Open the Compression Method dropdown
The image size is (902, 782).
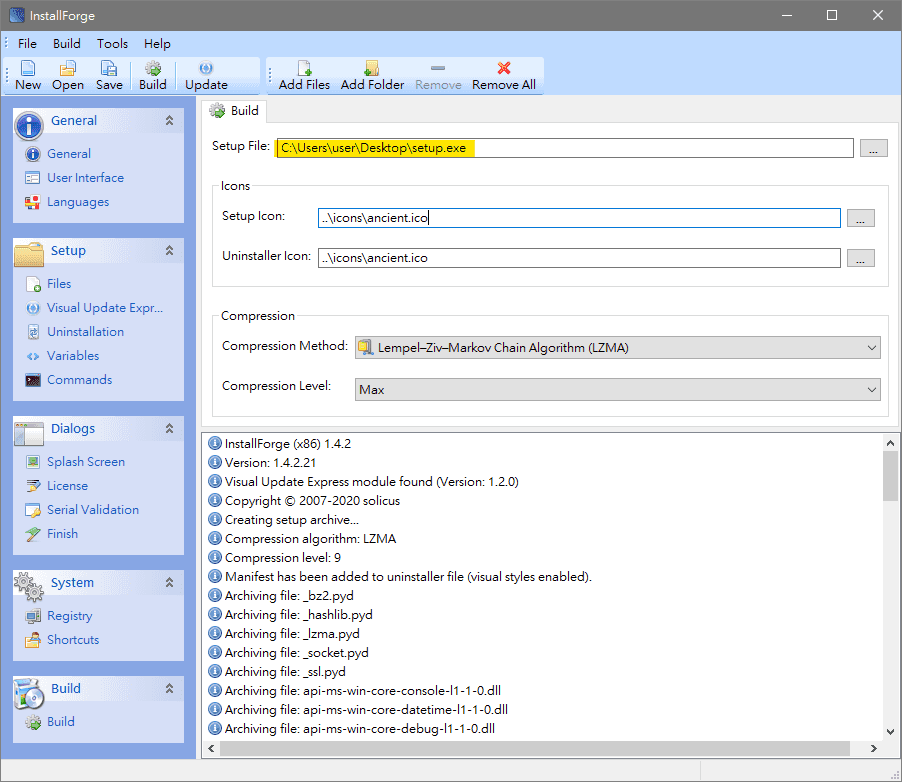(617, 348)
